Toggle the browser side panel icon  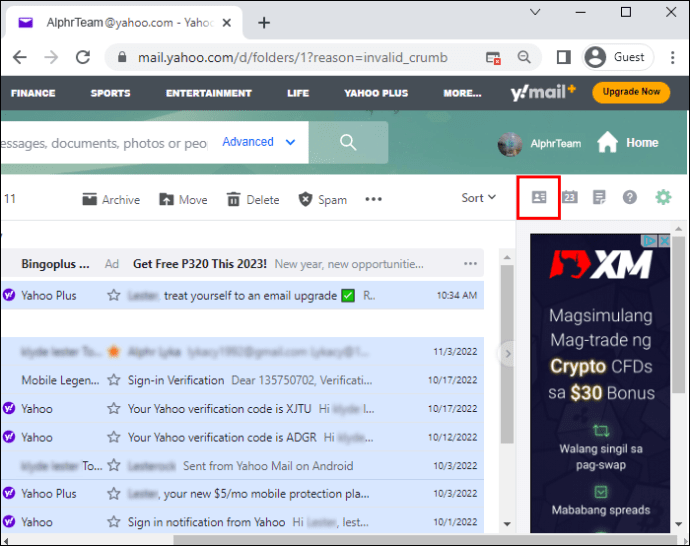pyautogui.click(x=564, y=57)
